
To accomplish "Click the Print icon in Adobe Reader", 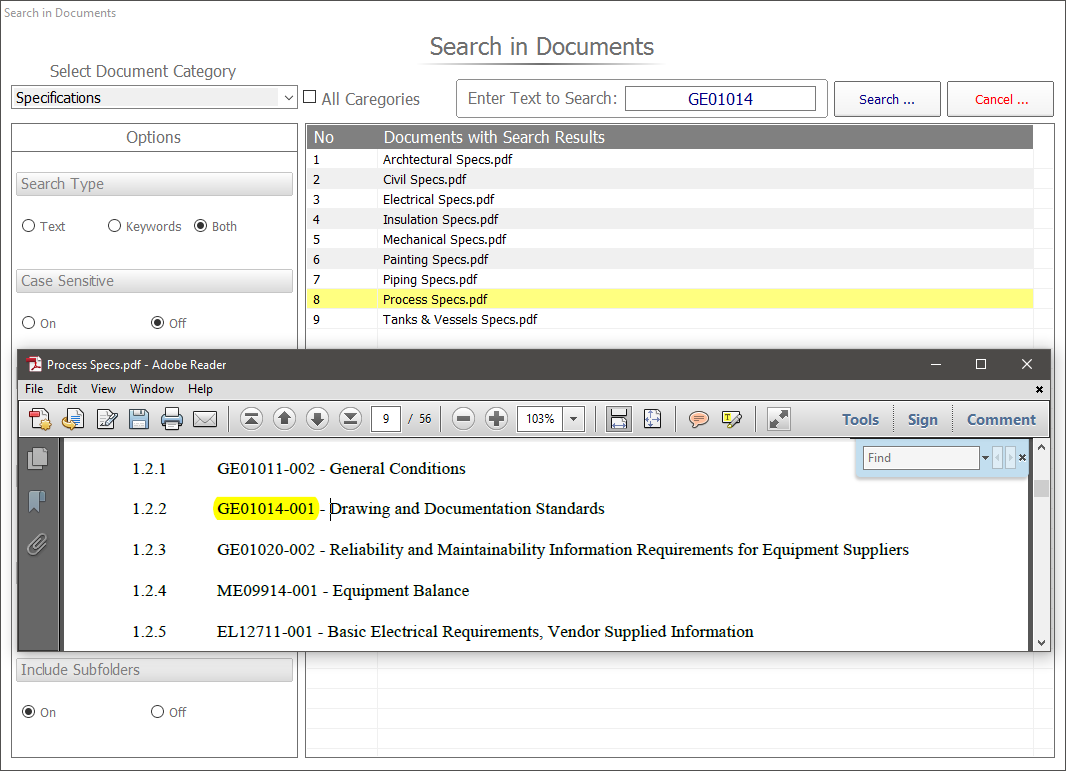I will (172, 419).
